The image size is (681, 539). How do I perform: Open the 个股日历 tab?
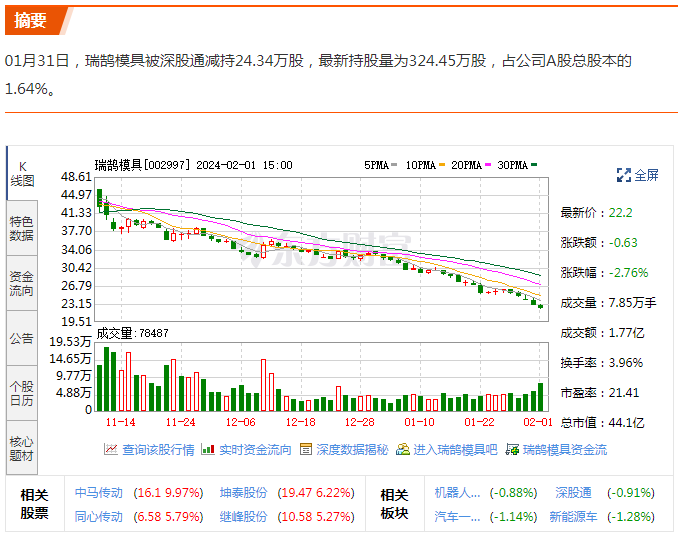[22, 393]
